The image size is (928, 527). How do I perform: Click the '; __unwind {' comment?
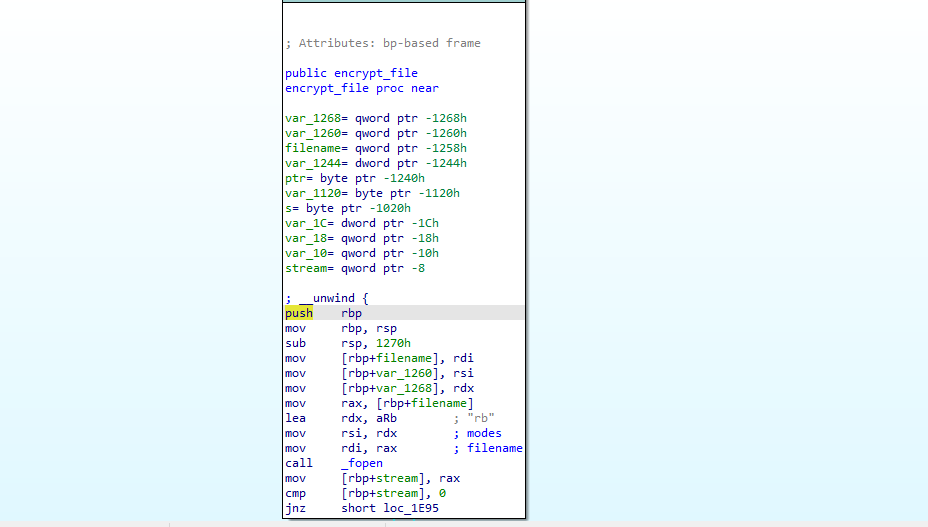(x=327, y=298)
